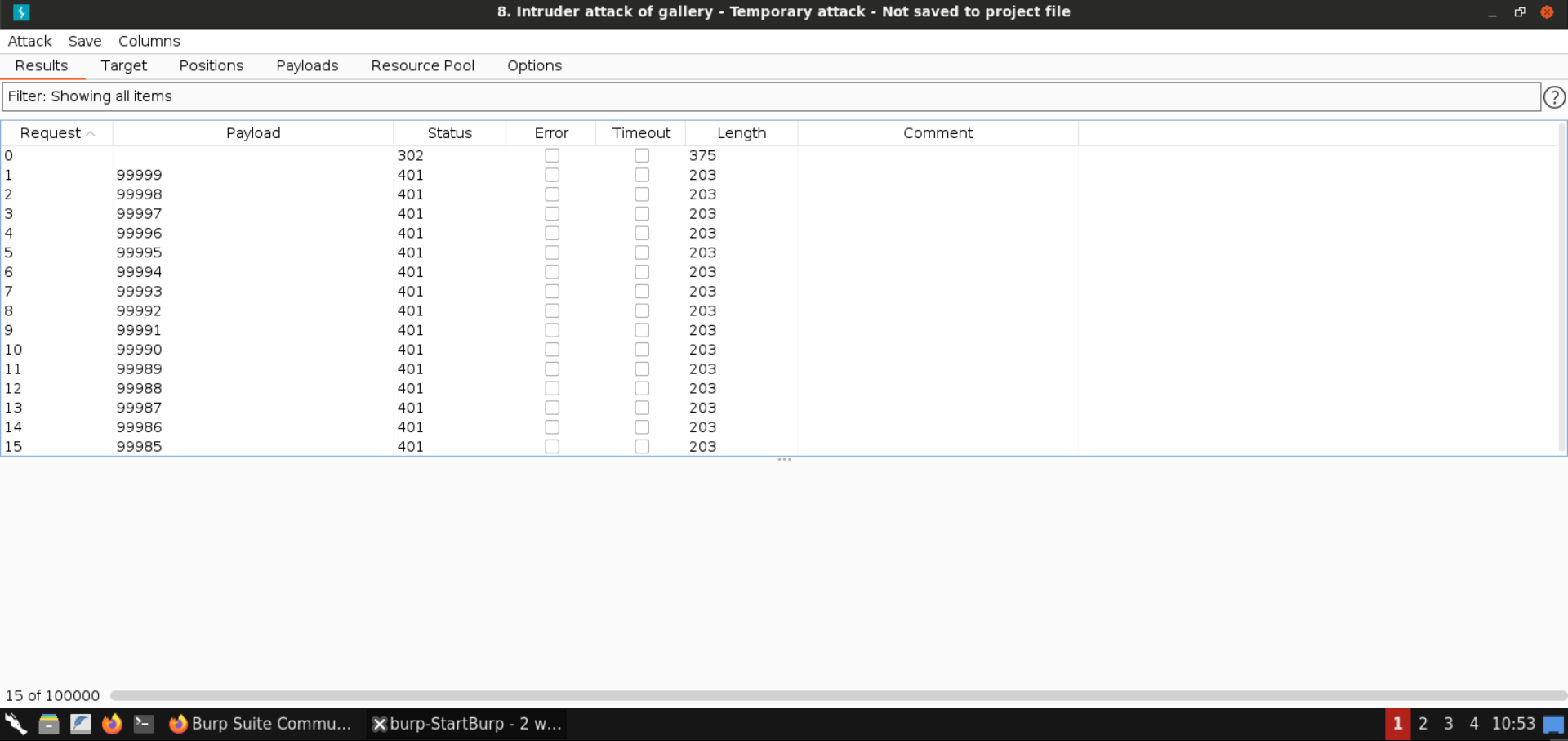
Task: Click the filter help question mark icon
Action: [1554, 97]
